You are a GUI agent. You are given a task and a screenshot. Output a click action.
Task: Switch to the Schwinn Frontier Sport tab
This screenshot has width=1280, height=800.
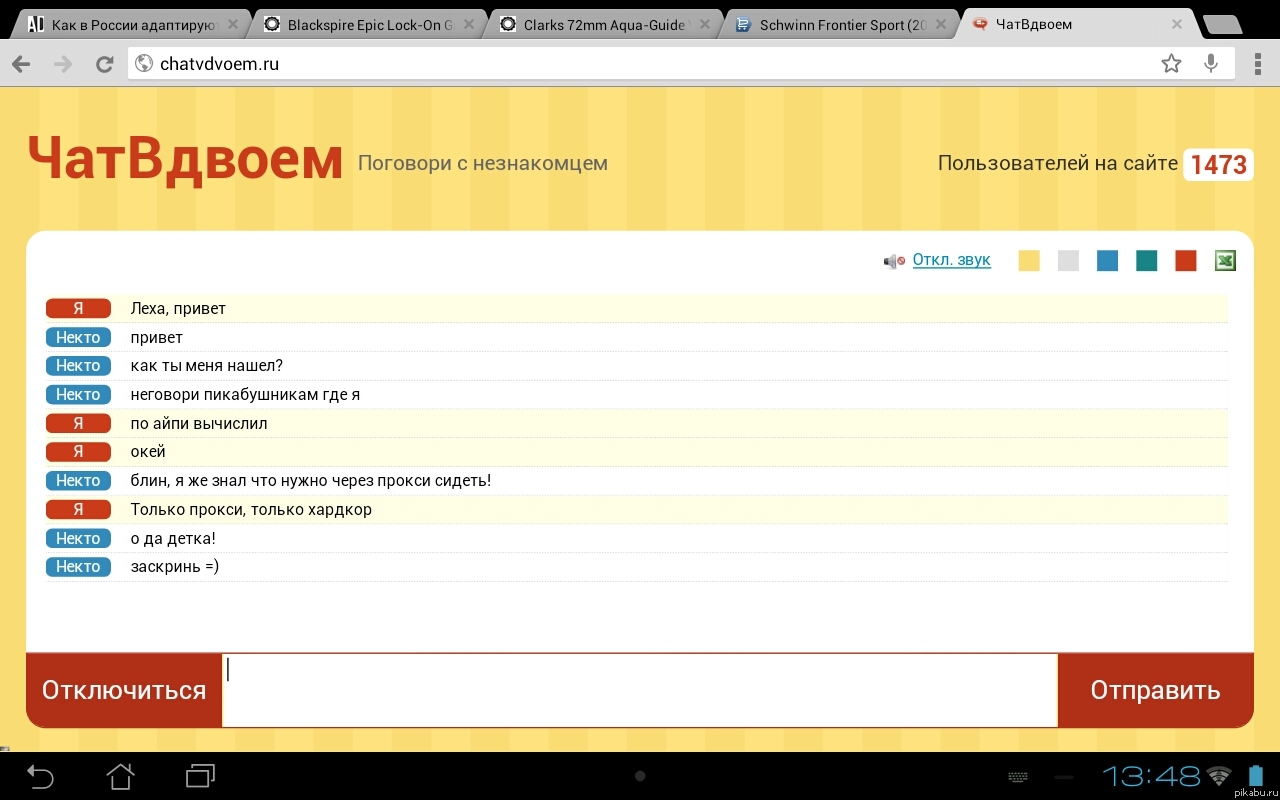[840, 25]
